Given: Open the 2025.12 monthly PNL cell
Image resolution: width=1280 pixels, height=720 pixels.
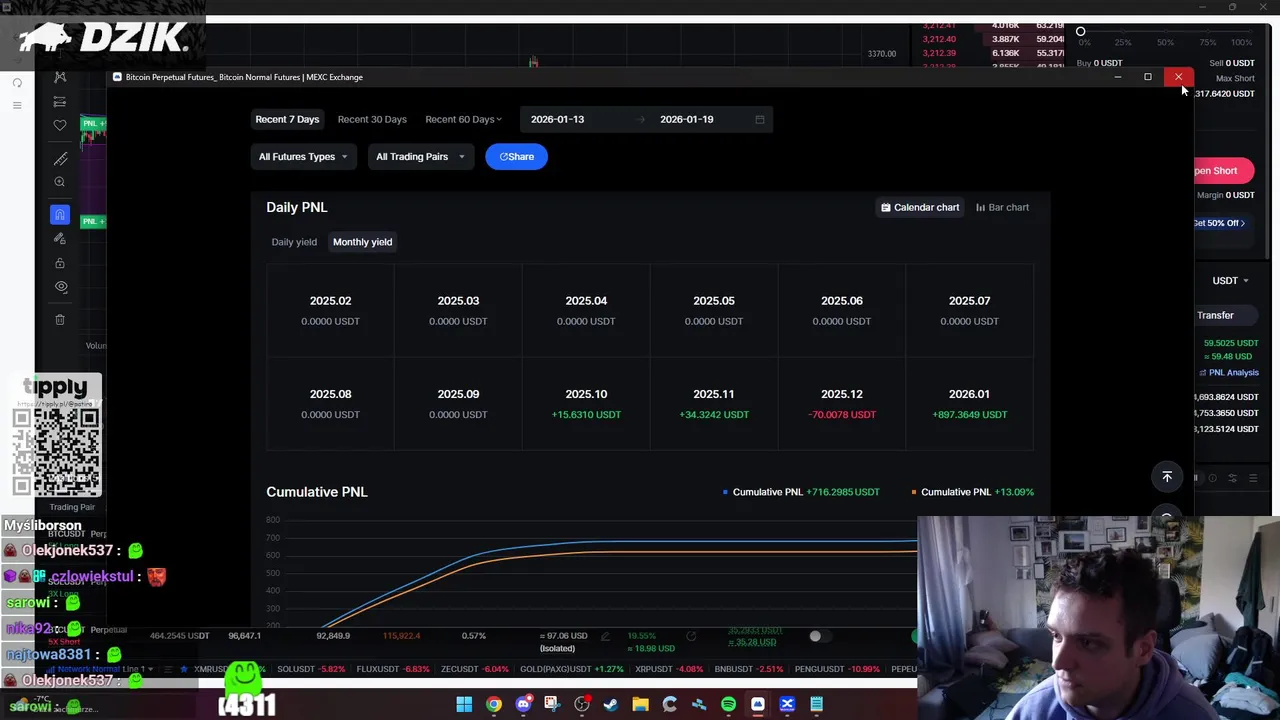Looking at the screenshot, I should pos(842,404).
